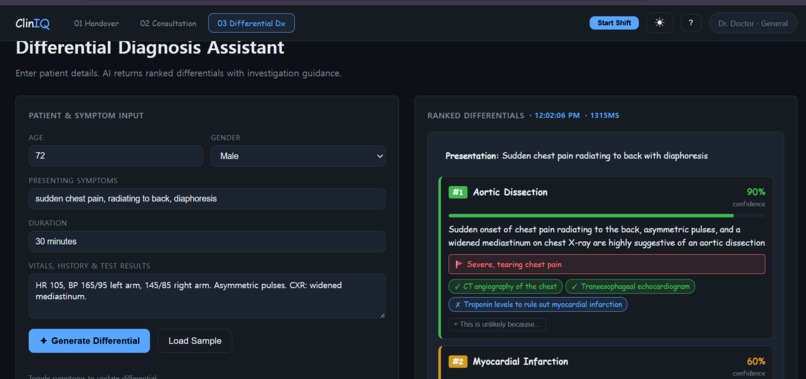806x379 pixels.
Task: Click the ClinIQ logo
Action: [x=32, y=23]
